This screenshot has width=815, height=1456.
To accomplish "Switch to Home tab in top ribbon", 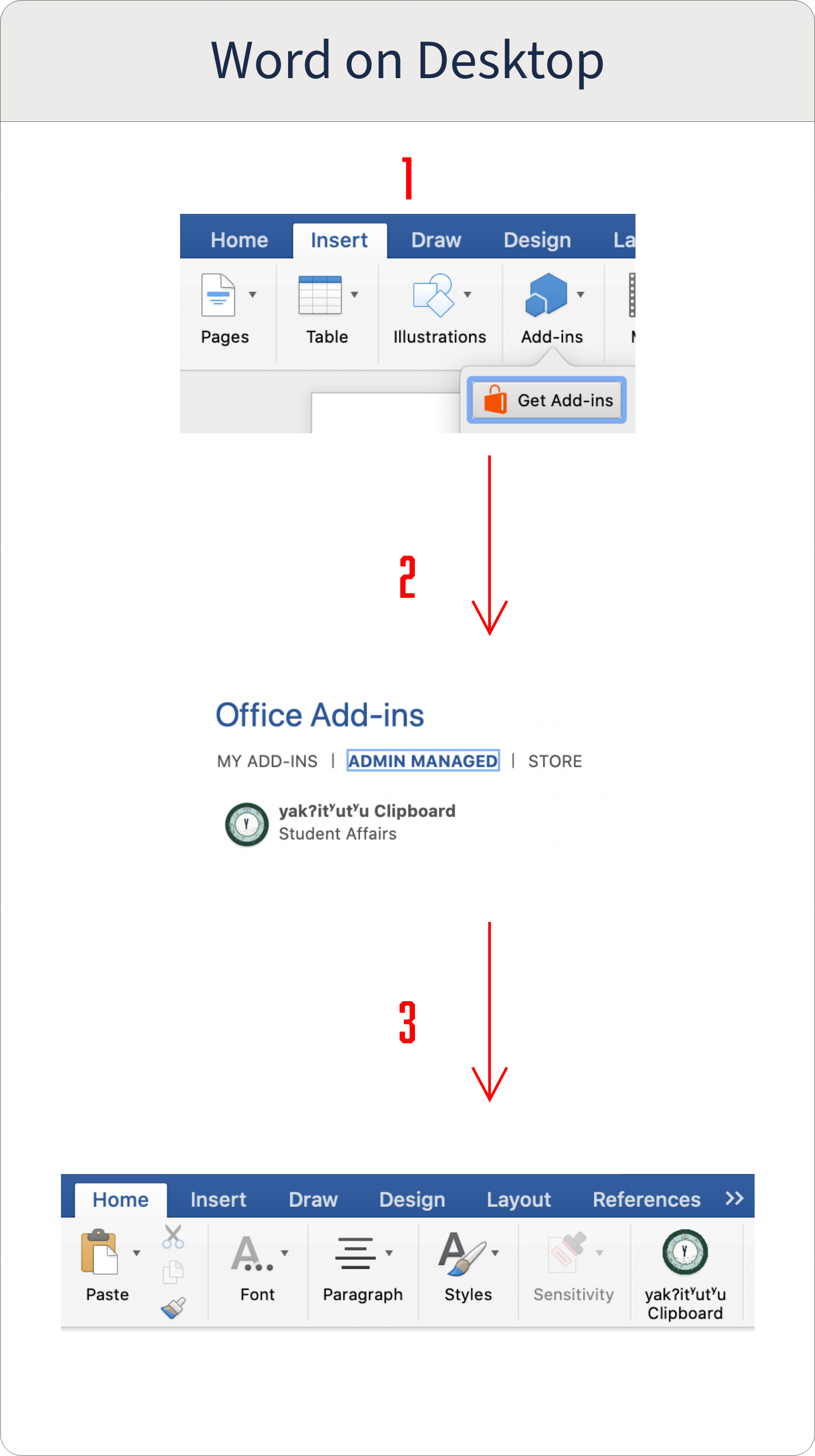I will click(x=239, y=240).
